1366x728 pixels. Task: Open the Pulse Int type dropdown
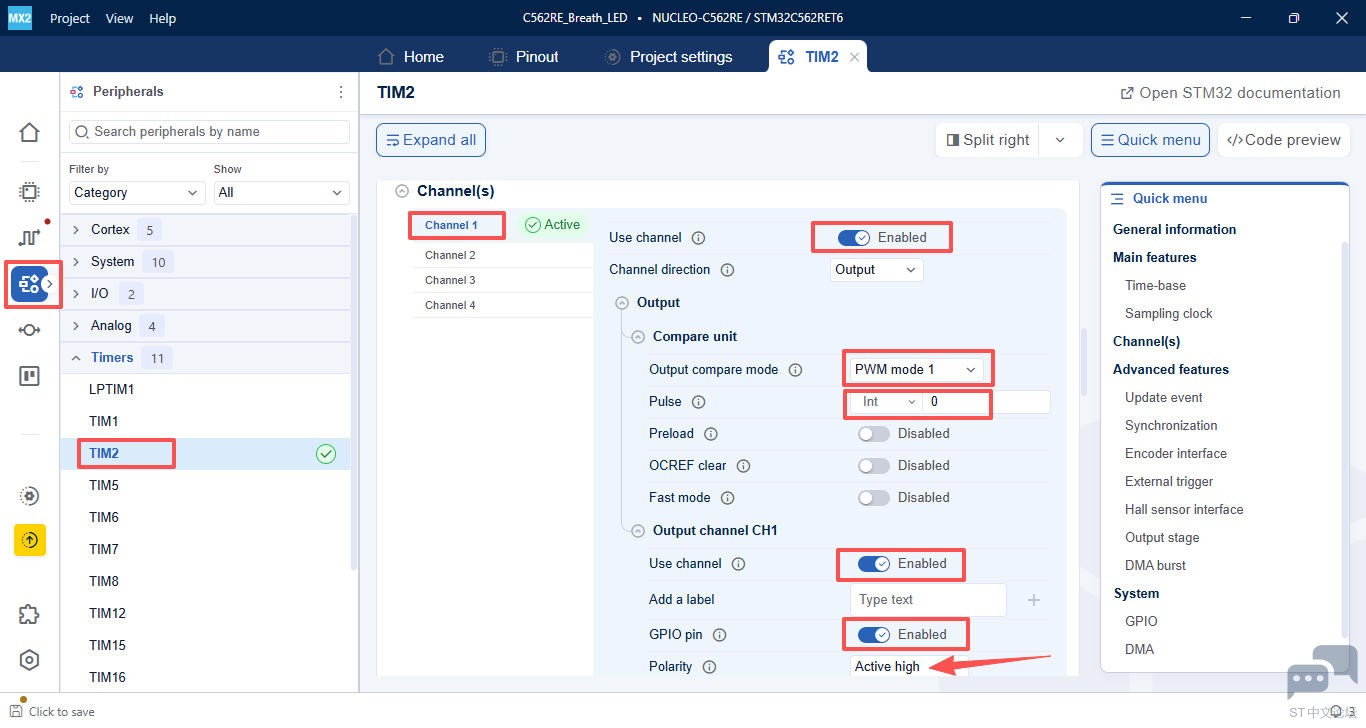tap(886, 402)
